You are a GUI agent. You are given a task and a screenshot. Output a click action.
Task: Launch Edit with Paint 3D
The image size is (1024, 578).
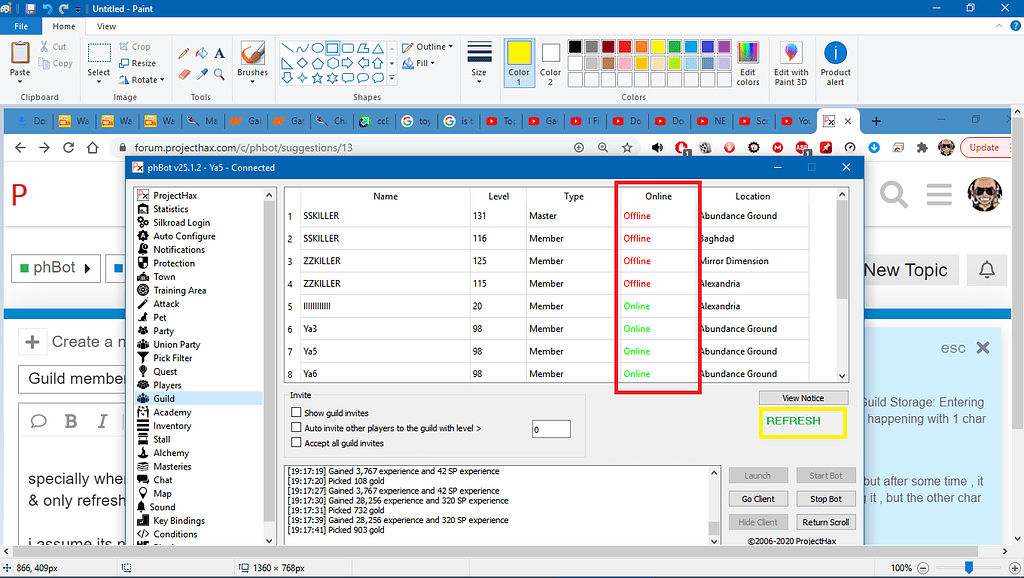click(791, 63)
